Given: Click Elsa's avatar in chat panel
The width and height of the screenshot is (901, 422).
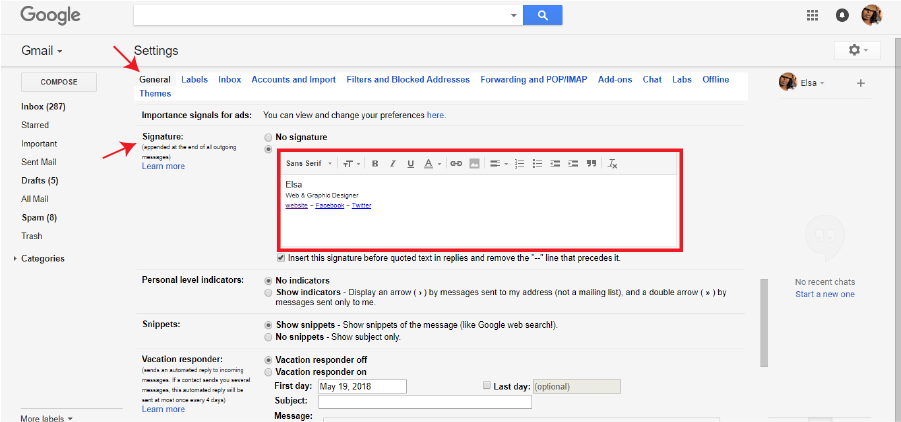Looking at the screenshot, I should coord(787,82).
